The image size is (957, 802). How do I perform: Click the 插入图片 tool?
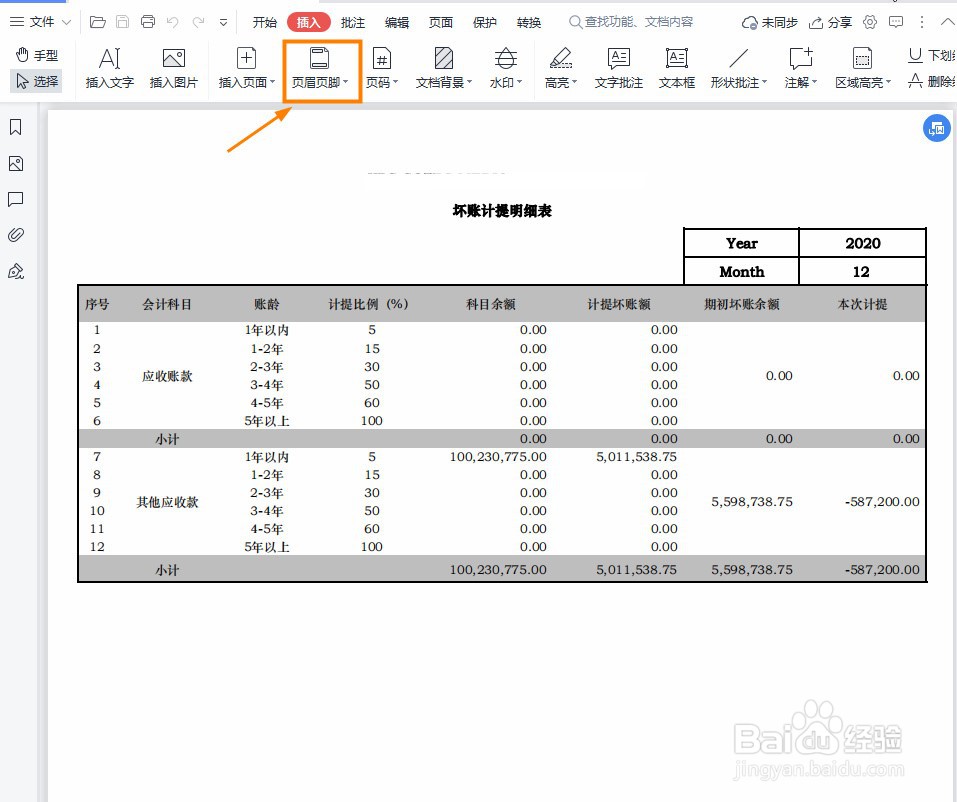tap(174, 68)
